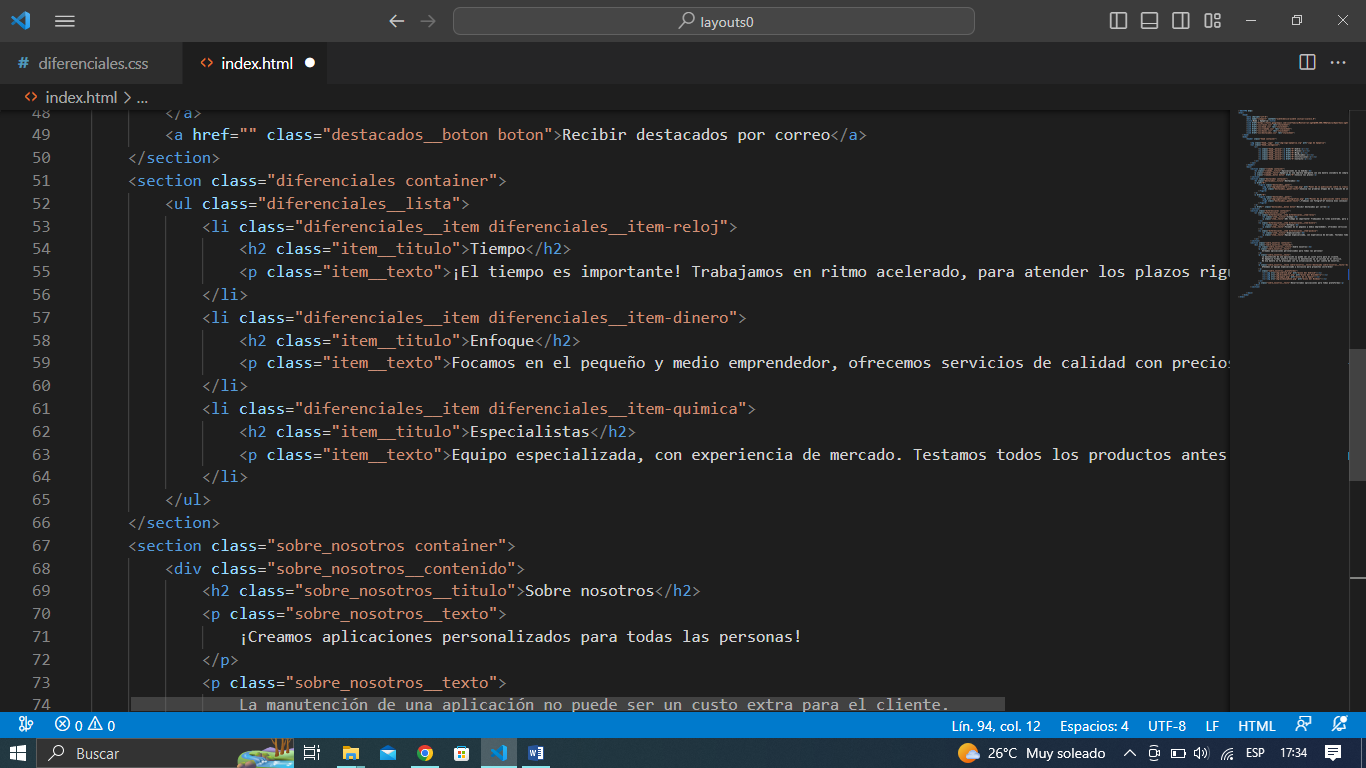Click '¡Creamos aplicaciones personalizados' text line
Image resolution: width=1366 pixels, height=768 pixels.
click(x=520, y=636)
